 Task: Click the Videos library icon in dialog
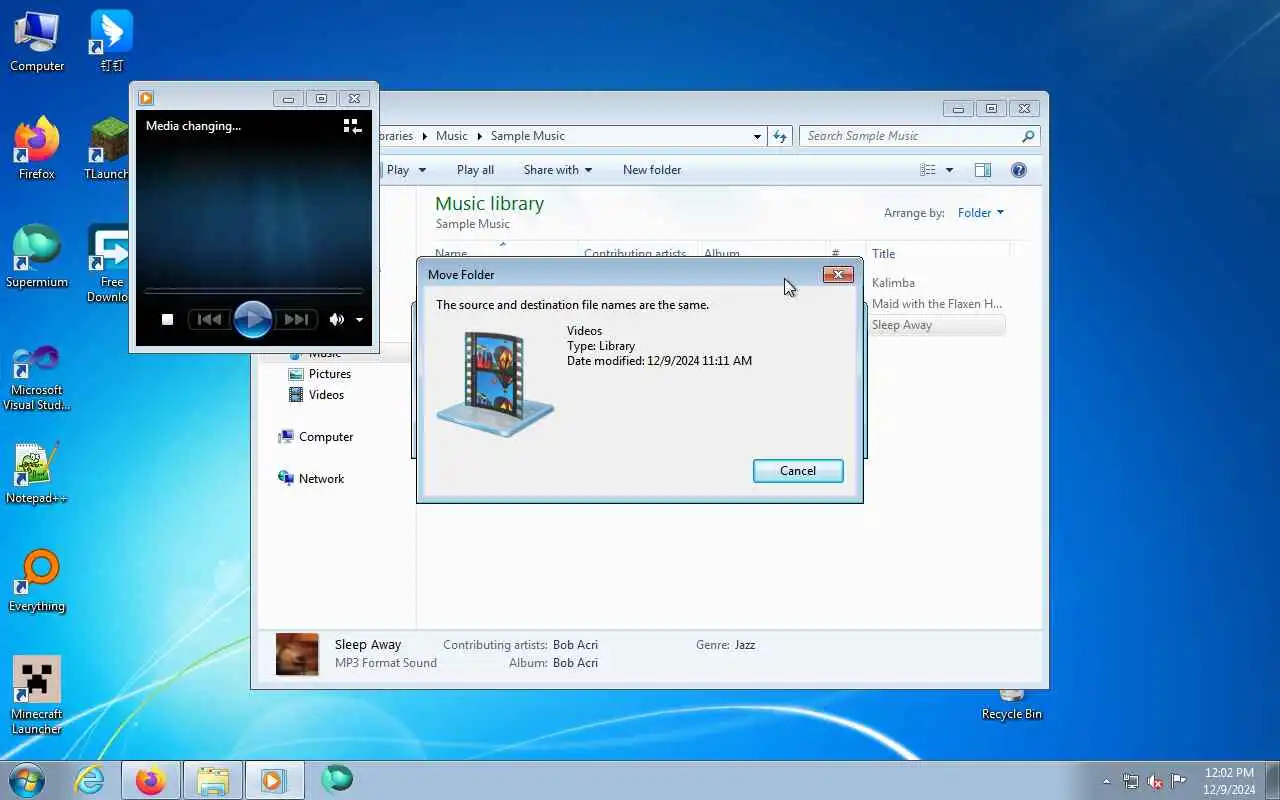click(x=495, y=384)
